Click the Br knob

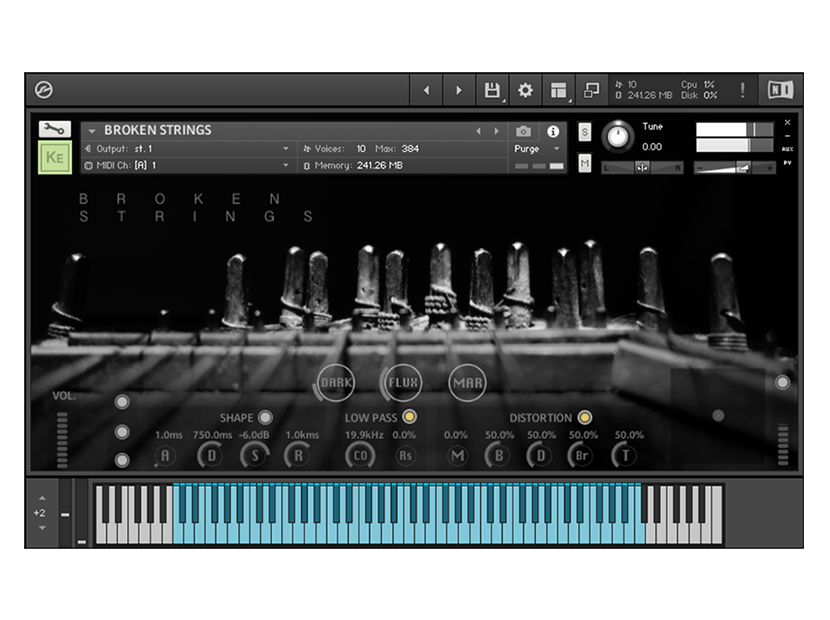(582, 456)
